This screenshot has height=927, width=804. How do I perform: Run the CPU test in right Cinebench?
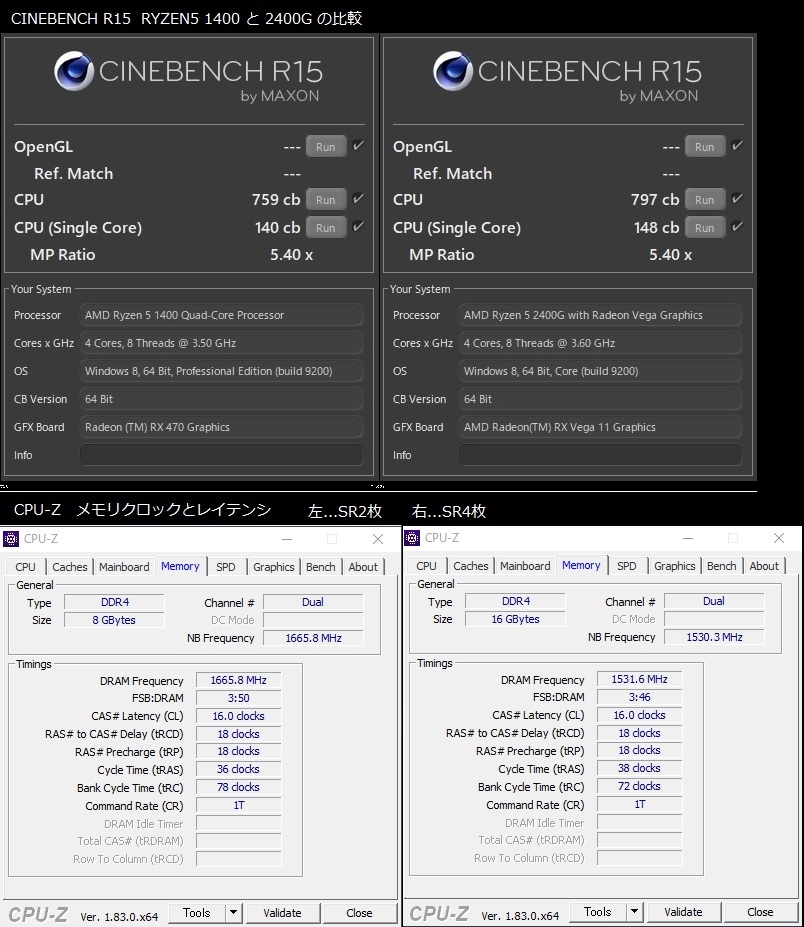[x=705, y=200]
